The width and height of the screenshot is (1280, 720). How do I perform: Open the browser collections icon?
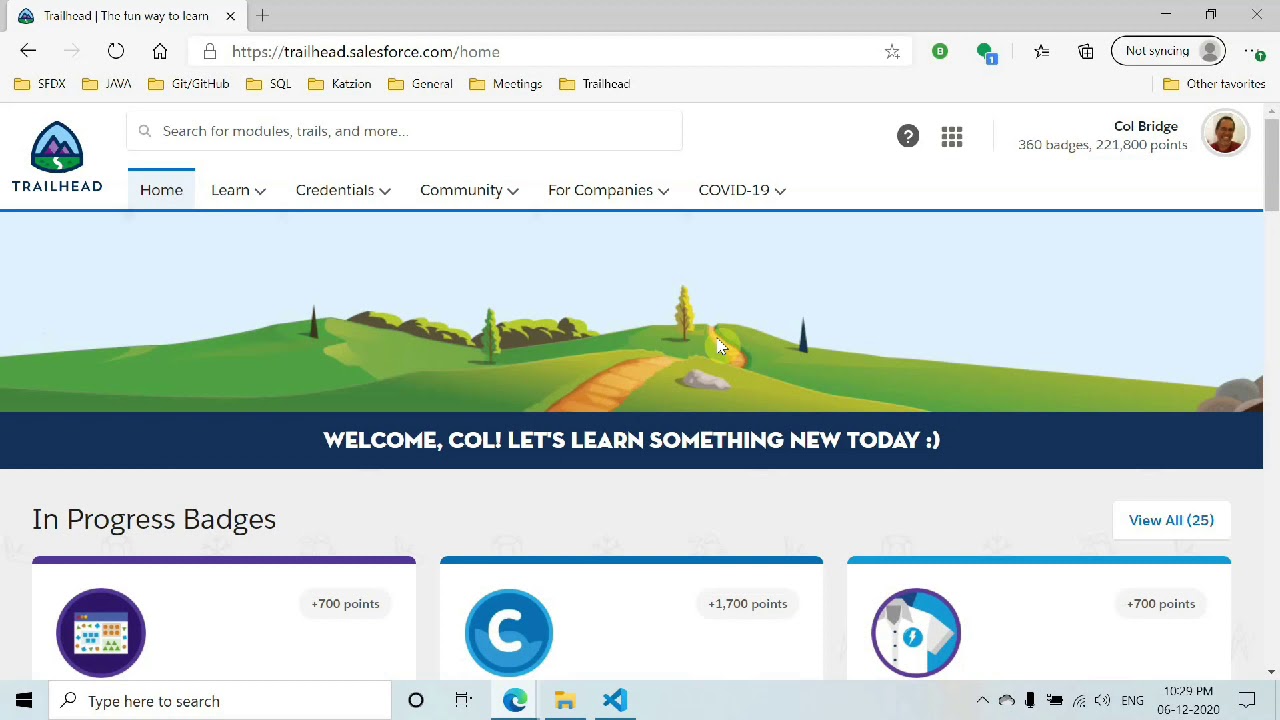1086,51
